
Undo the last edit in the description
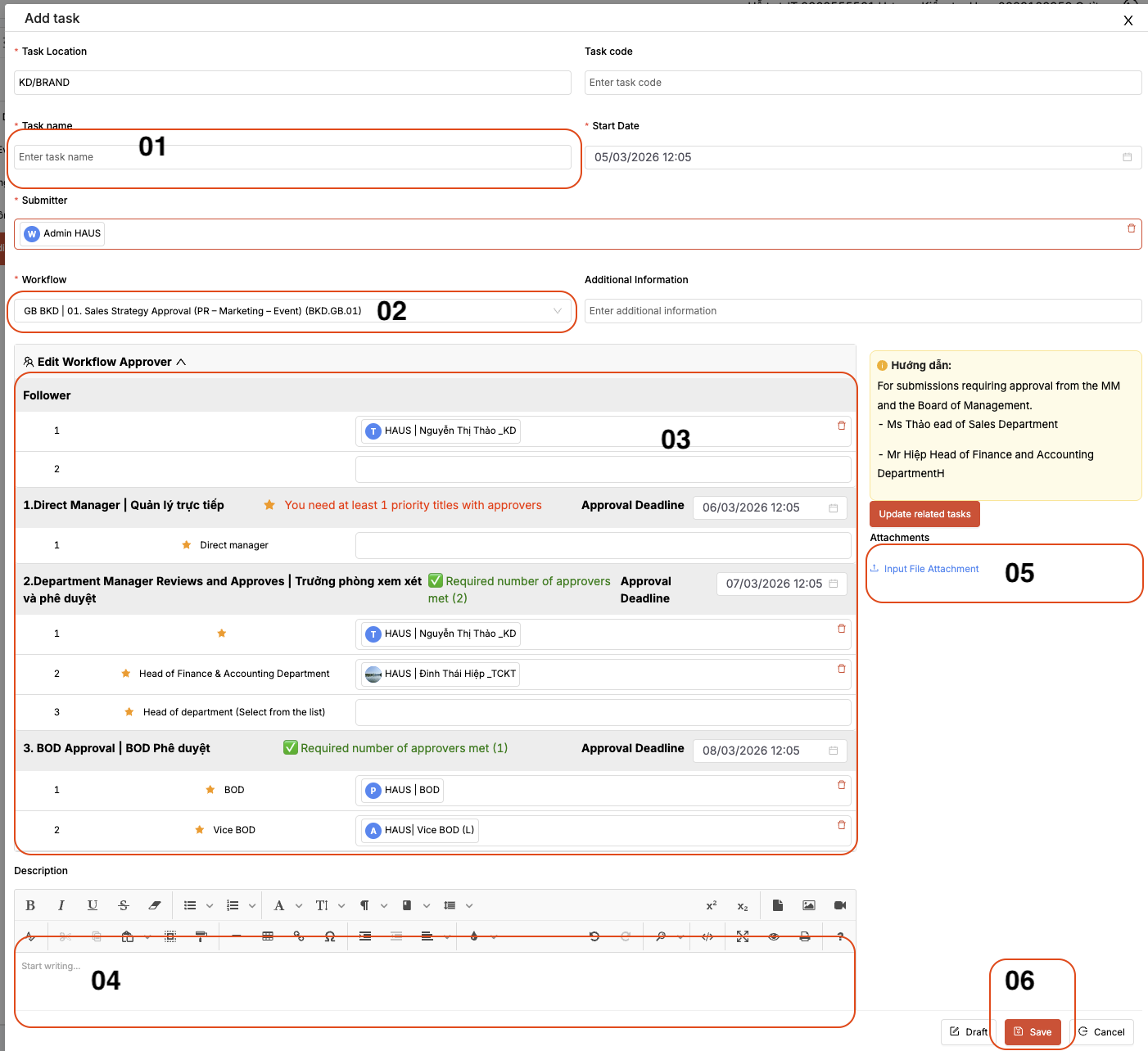pyautogui.click(x=594, y=936)
